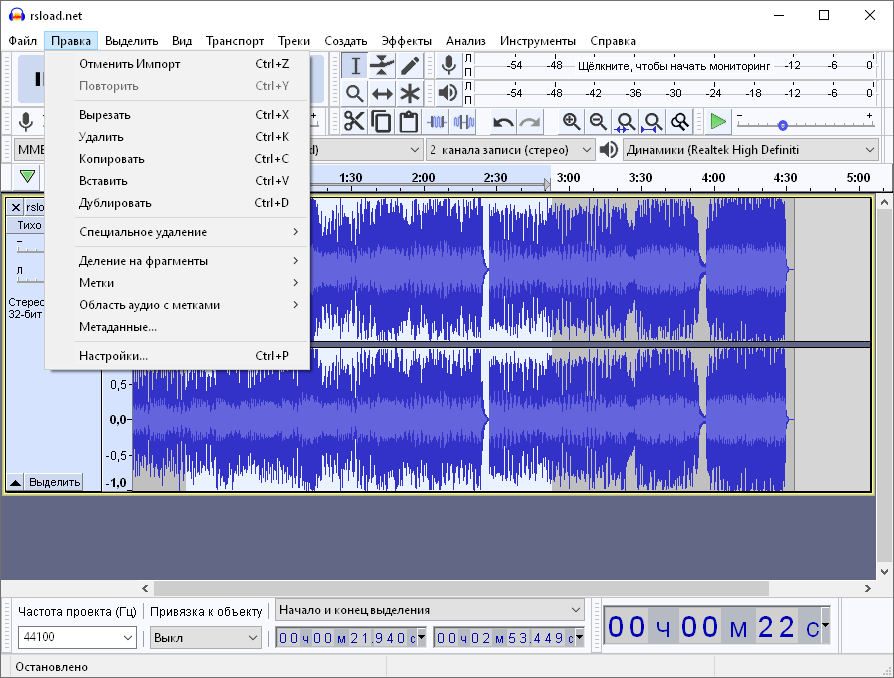Select the Multi-tool
The height and width of the screenshot is (678, 894).
(x=410, y=93)
